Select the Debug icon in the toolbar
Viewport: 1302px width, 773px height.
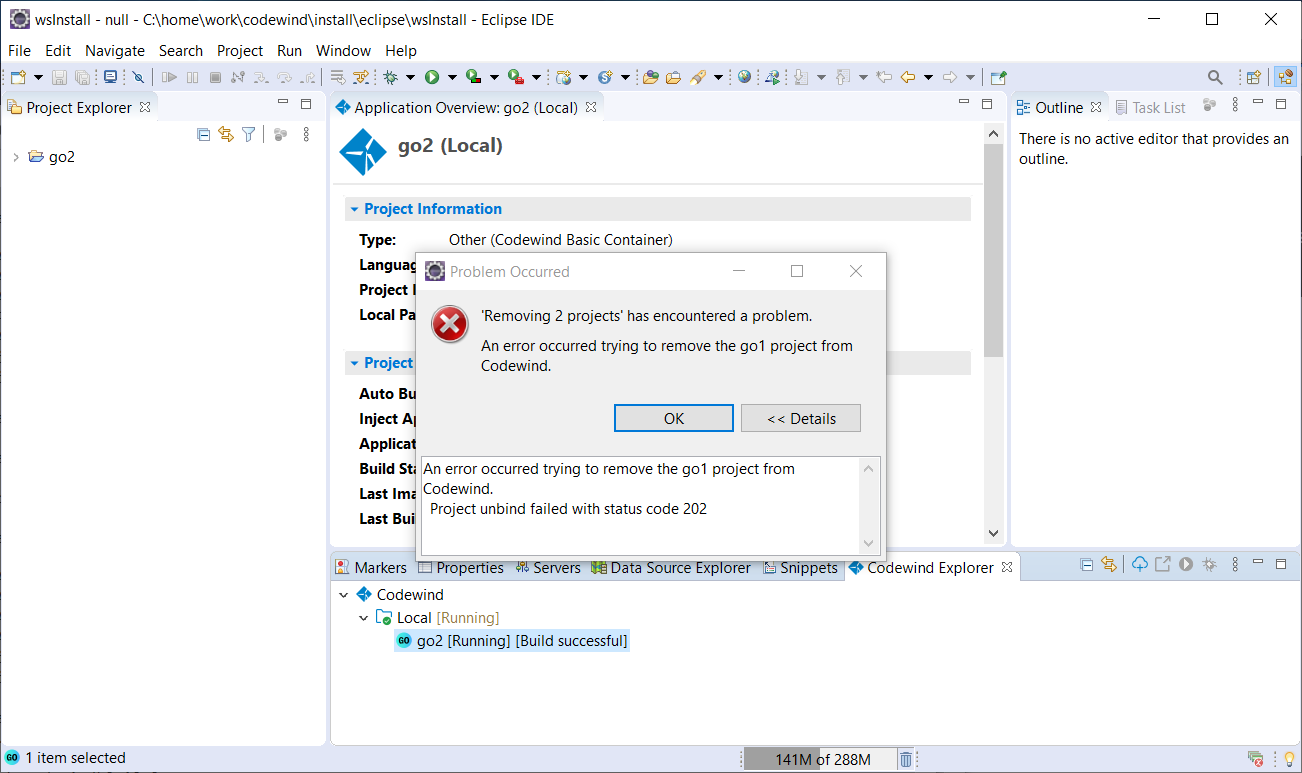pyautogui.click(x=388, y=76)
